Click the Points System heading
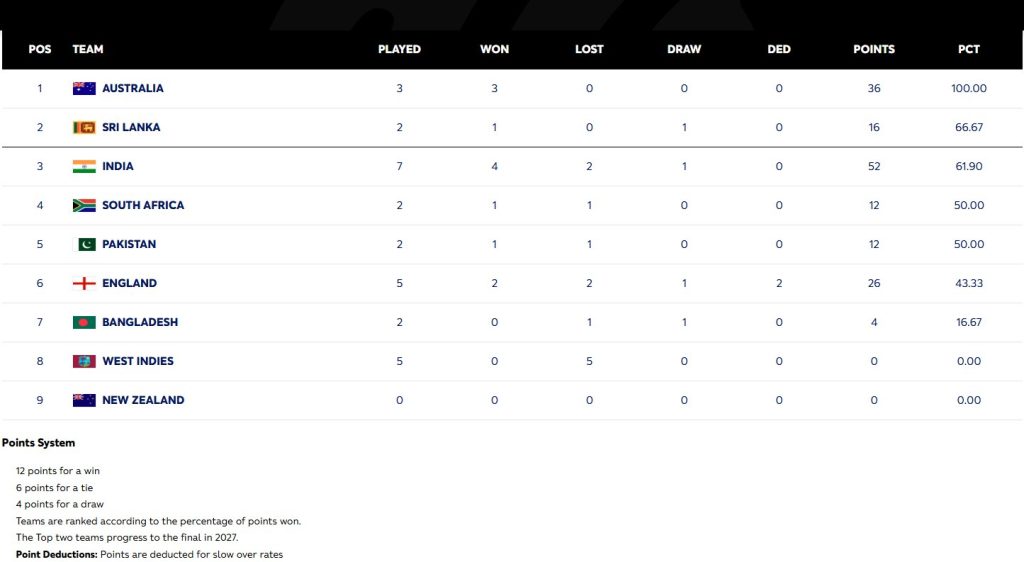The width and height of the screenshot is (1024, 562). [38, 443]
